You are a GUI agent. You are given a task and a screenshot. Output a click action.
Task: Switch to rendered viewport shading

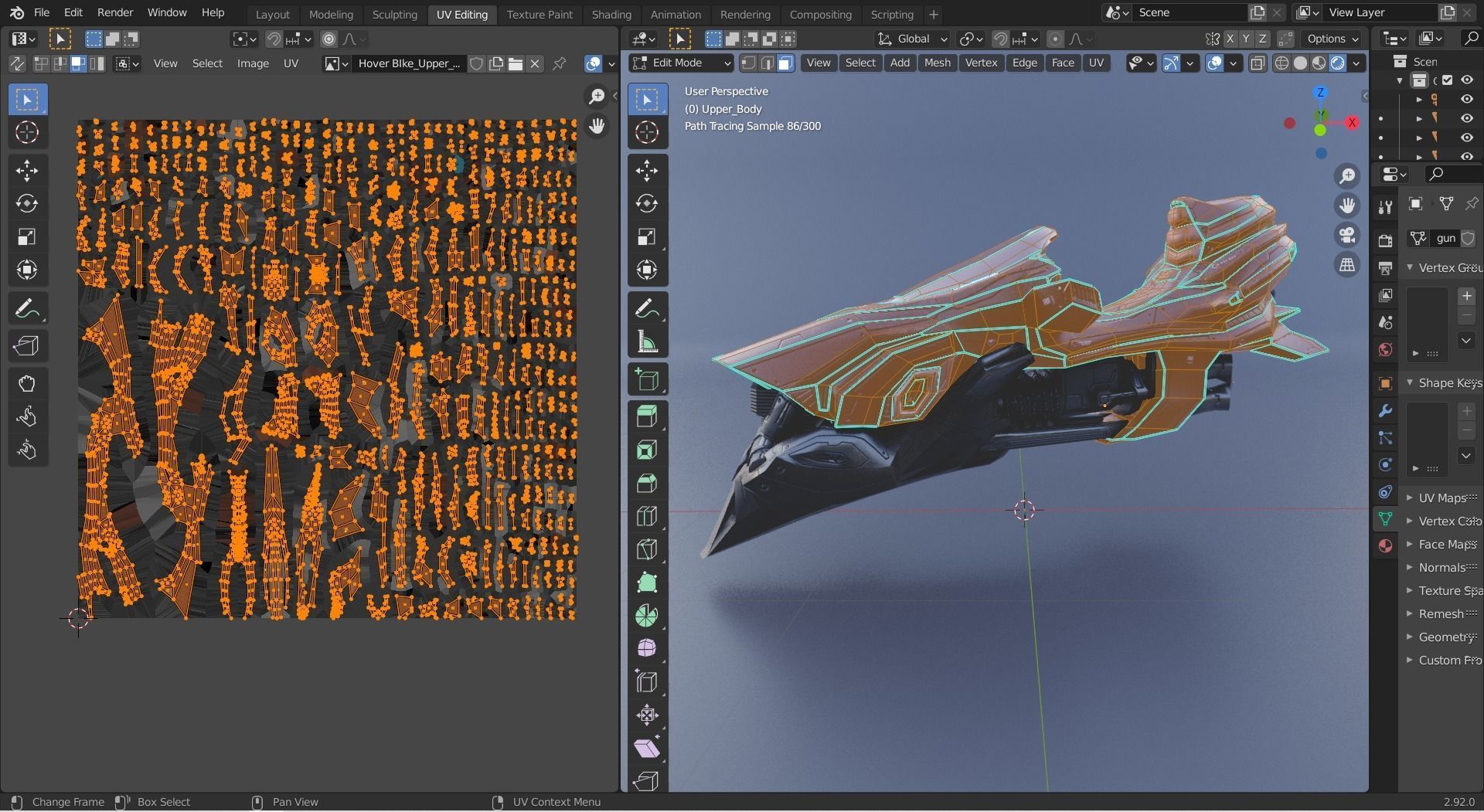click(1338, 63)
